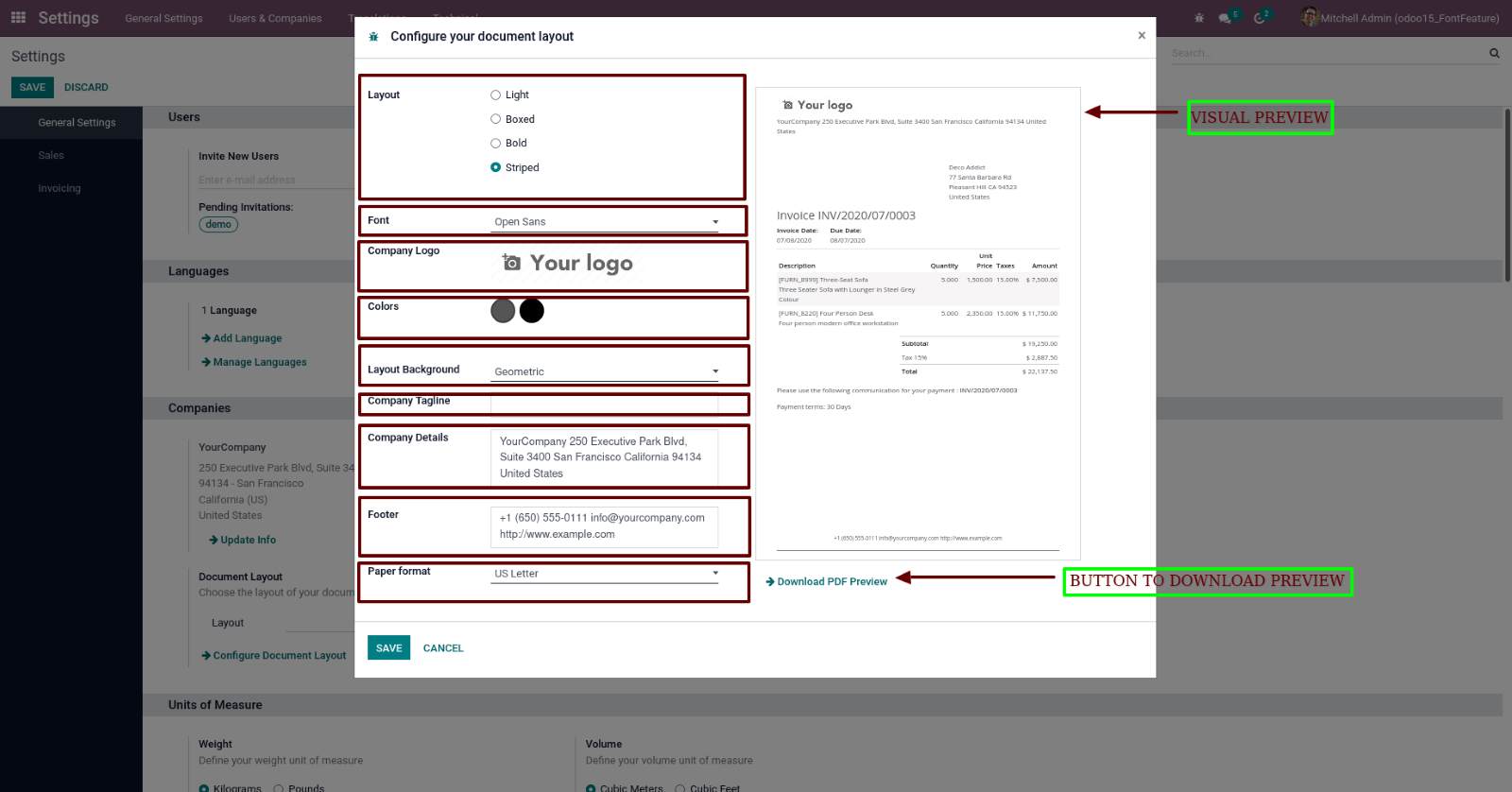The width and height of the screenshot is (1512, 792).
Task: Open the apps grid menu icon
Action: click(x=18, y=18)
